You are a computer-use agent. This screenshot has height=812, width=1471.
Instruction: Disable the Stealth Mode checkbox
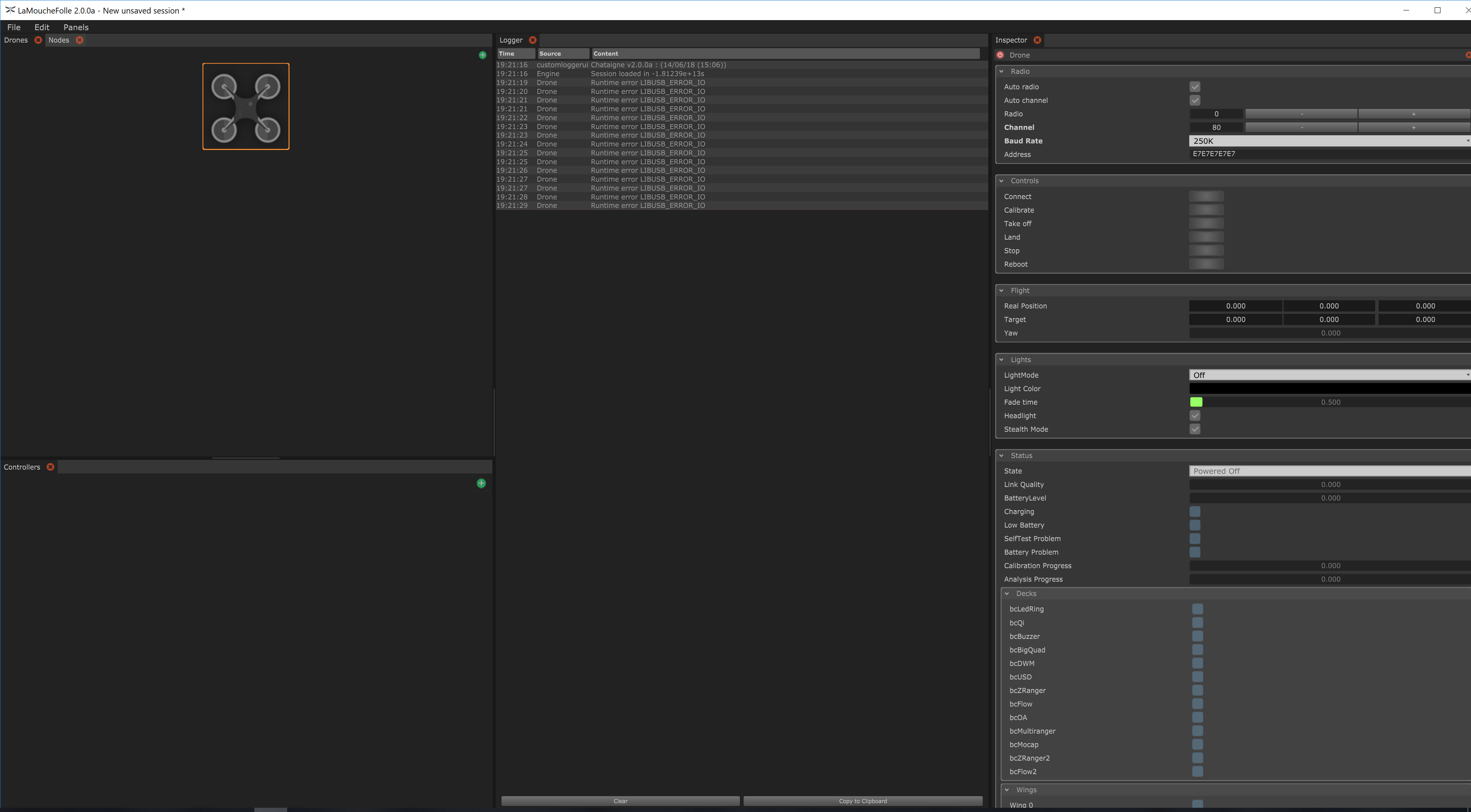1195,429
